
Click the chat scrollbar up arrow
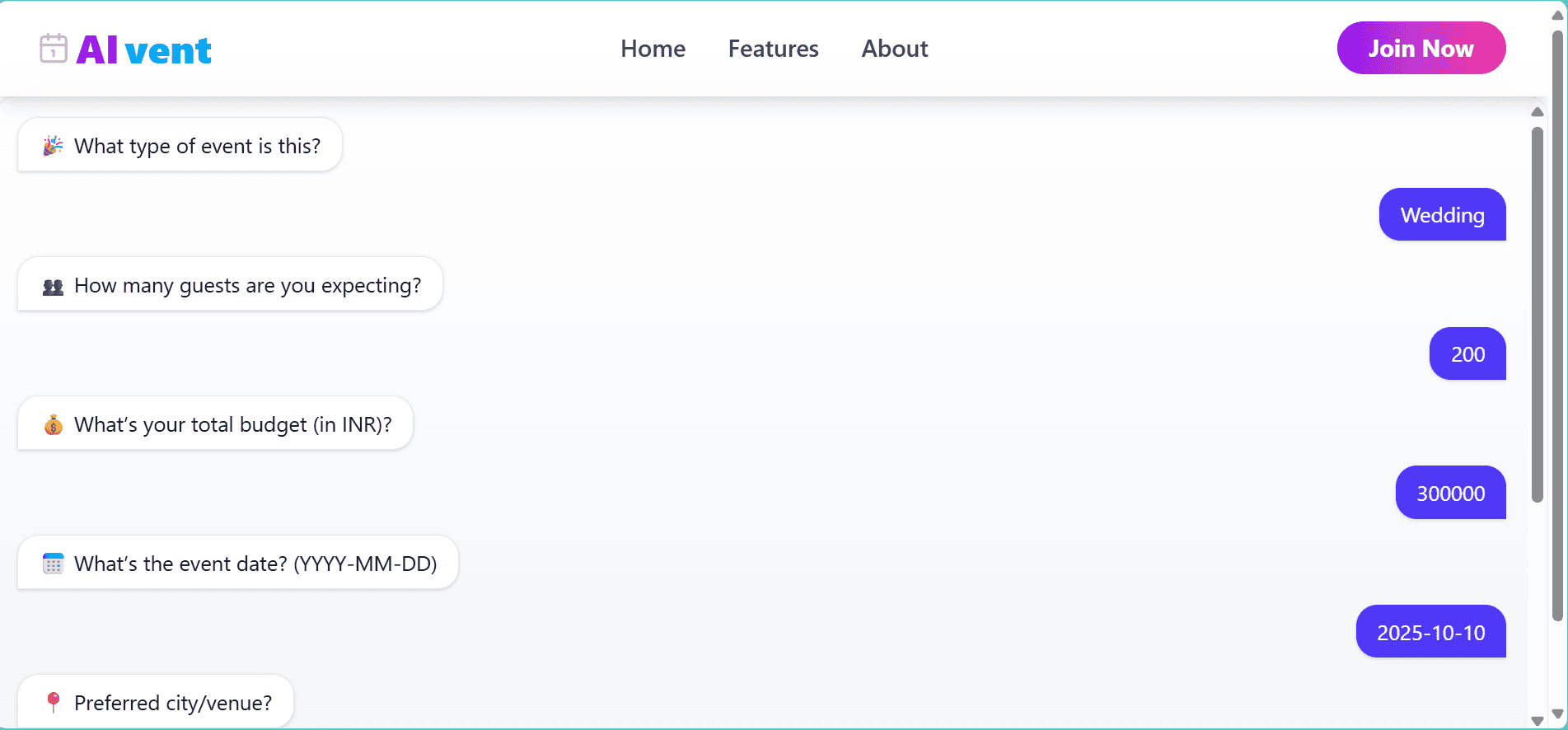[1538, 112]
